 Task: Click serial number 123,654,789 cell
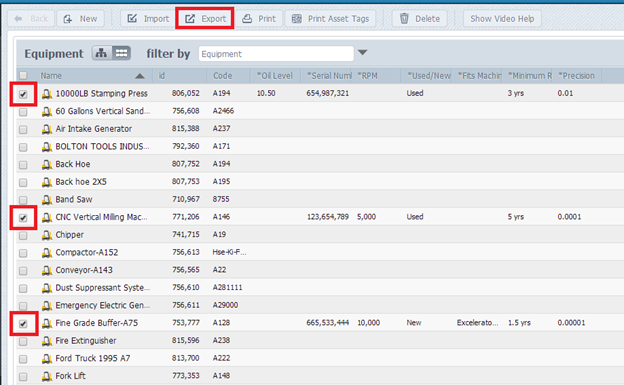click(x=328, y=217)
